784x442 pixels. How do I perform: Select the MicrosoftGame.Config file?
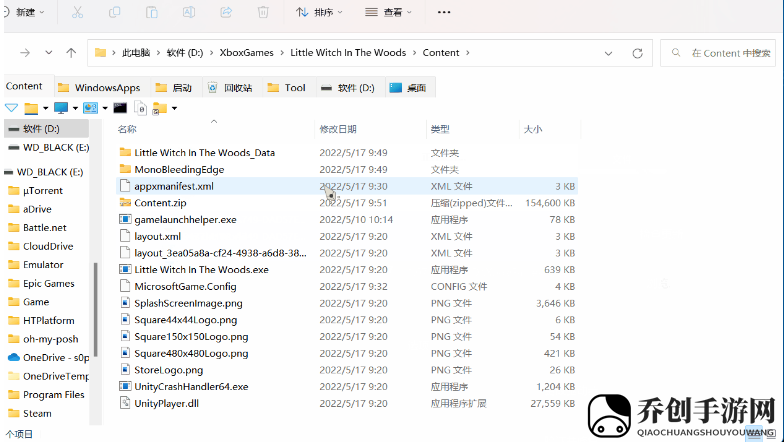click(185, 286)
